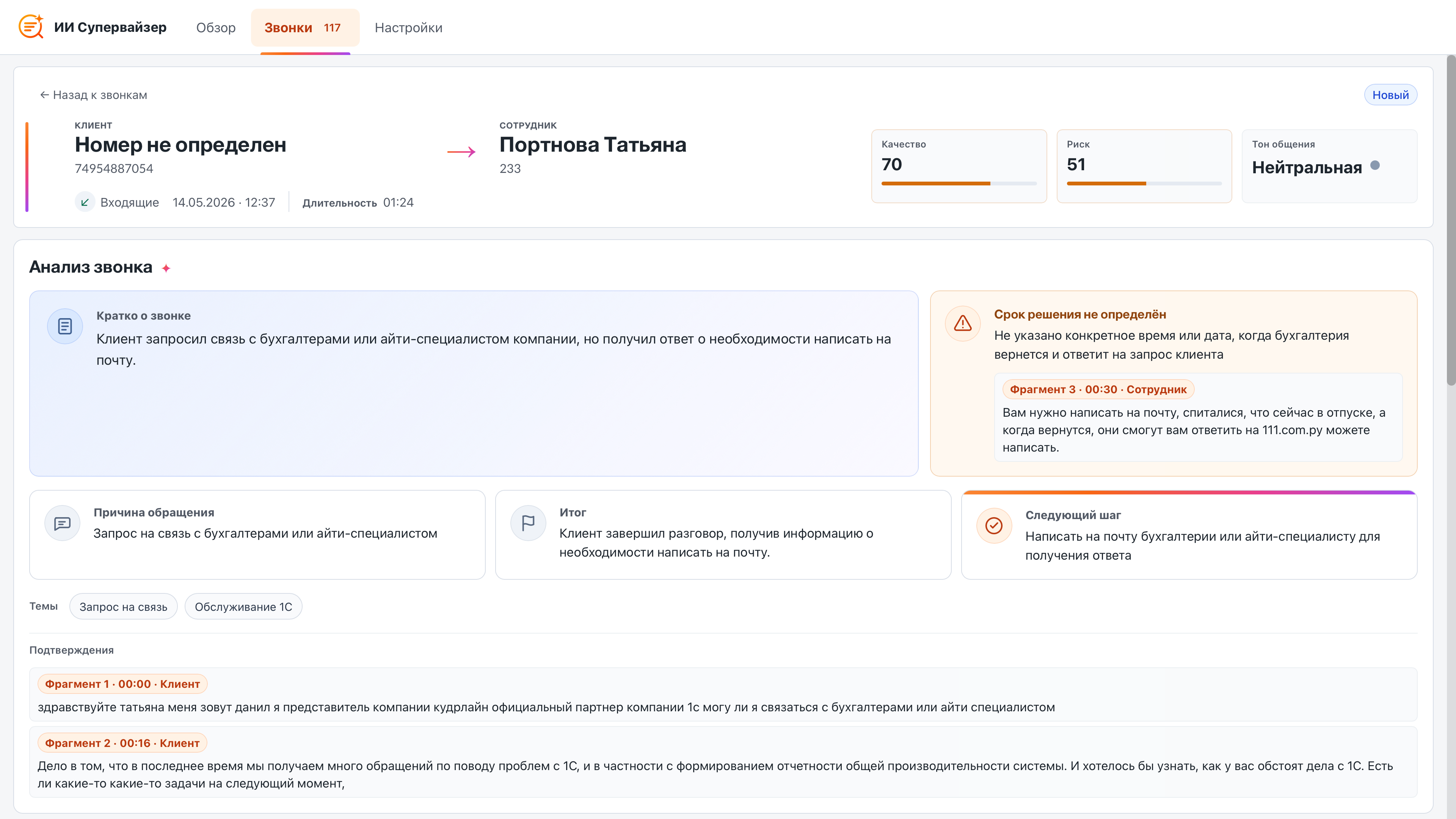Select the Запрос на связь topic chip
The height and width of the screenshot is (819, 1456).
pos(123,607)
